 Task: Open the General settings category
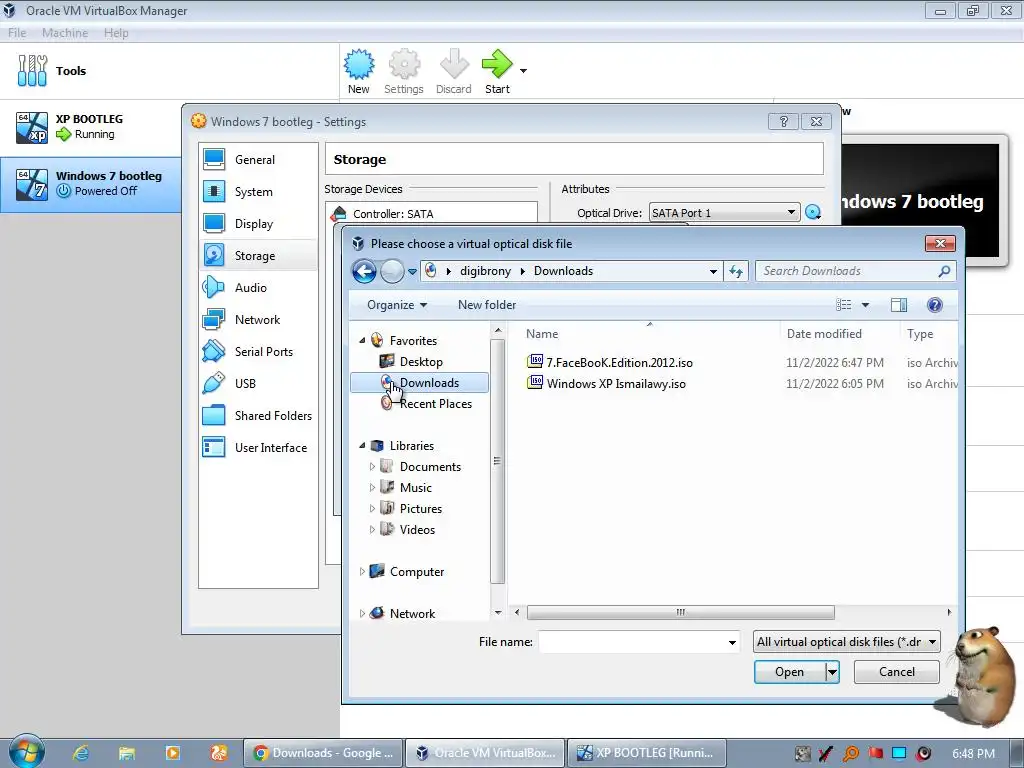(x=259, y=159)
